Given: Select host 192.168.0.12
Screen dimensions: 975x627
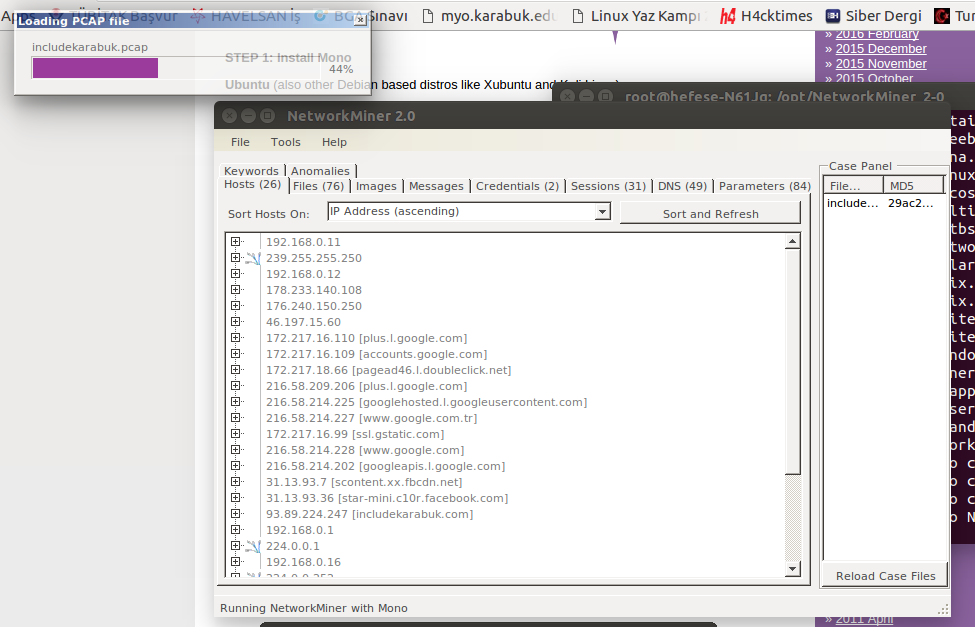Looking at the screenshot, I should click(303, 274).
